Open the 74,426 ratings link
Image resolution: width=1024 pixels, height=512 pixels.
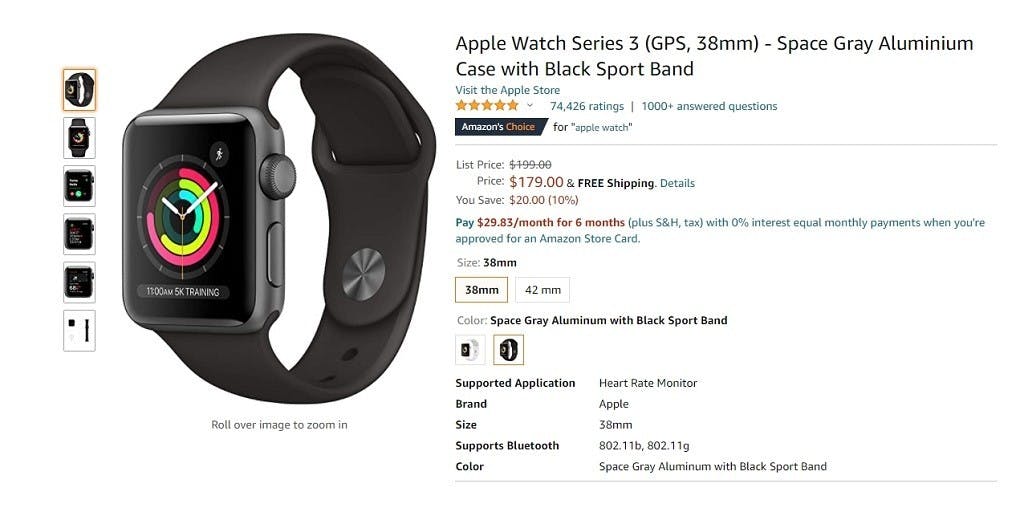(586, 106)
